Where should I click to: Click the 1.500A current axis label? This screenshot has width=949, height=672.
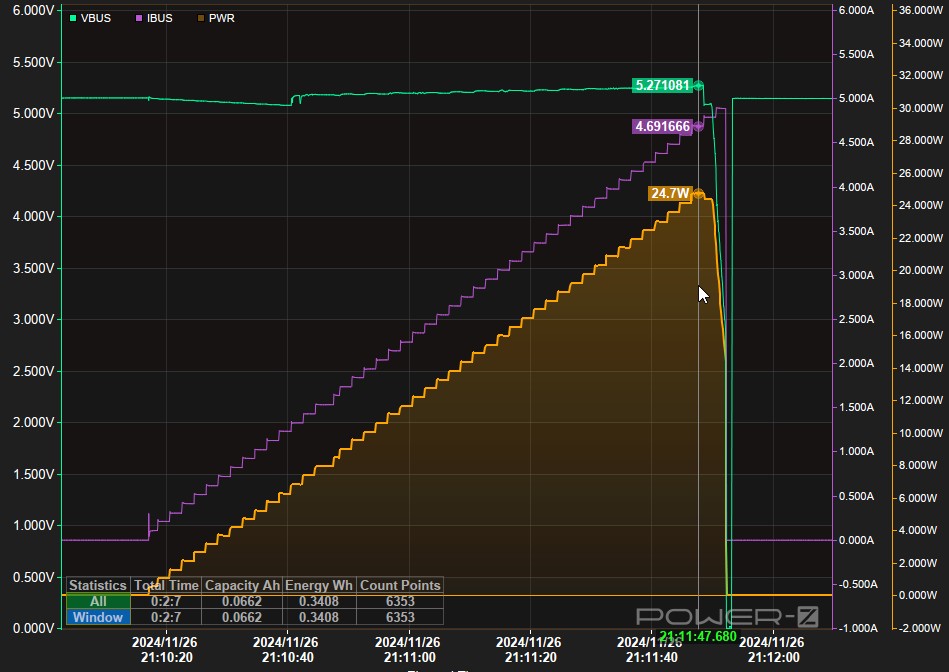click(x=856, y=407)
